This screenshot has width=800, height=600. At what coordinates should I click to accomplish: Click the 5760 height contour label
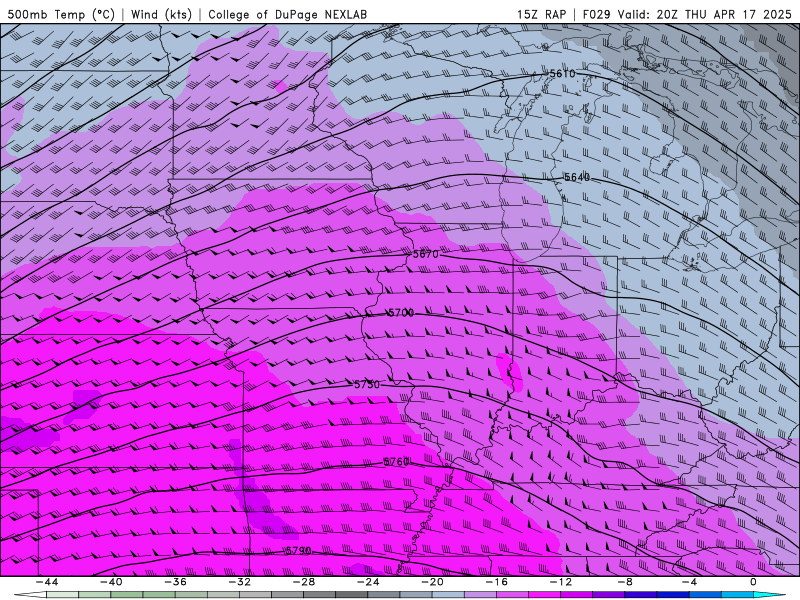tap(396, 462)
